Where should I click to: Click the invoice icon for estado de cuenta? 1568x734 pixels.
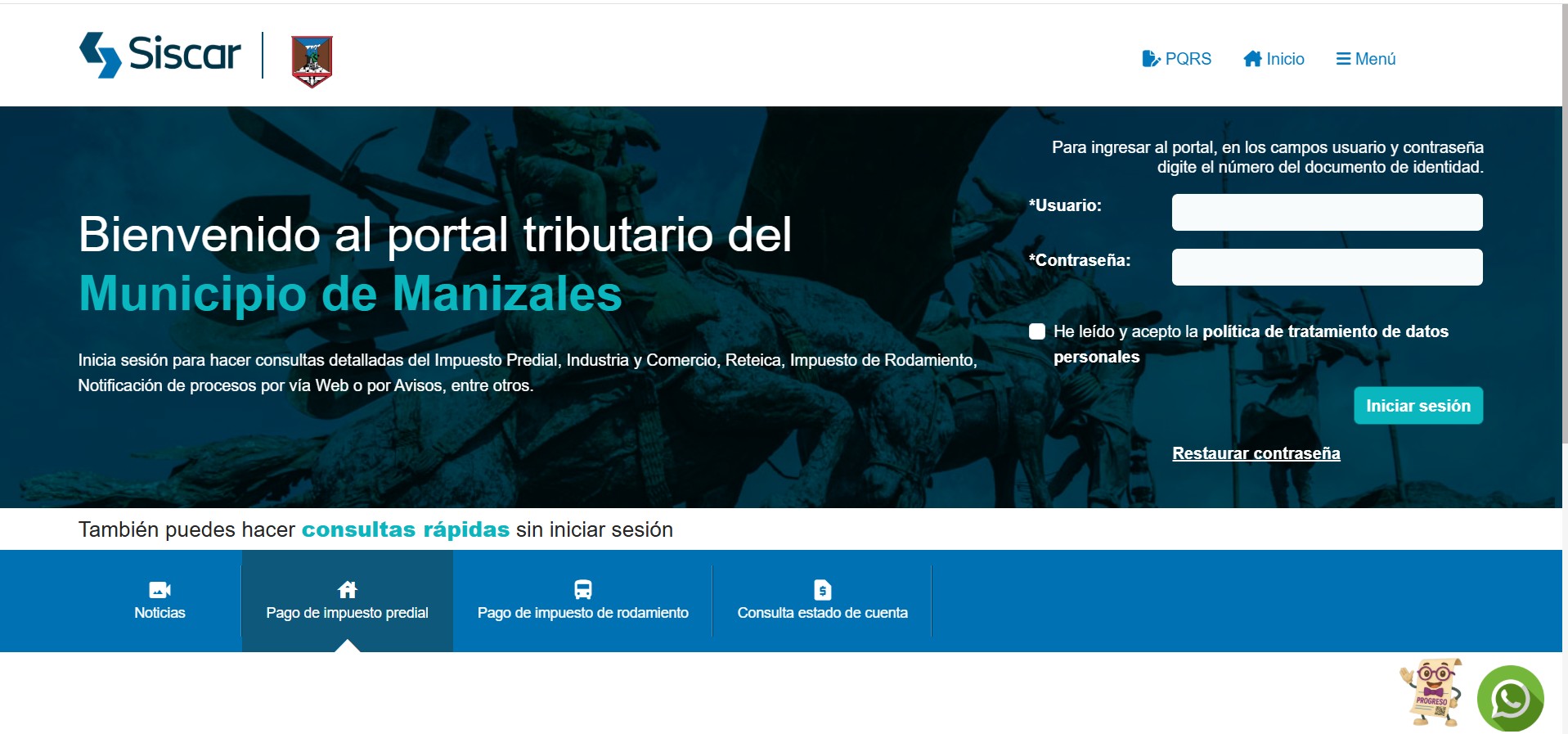[x=822, y=589]
